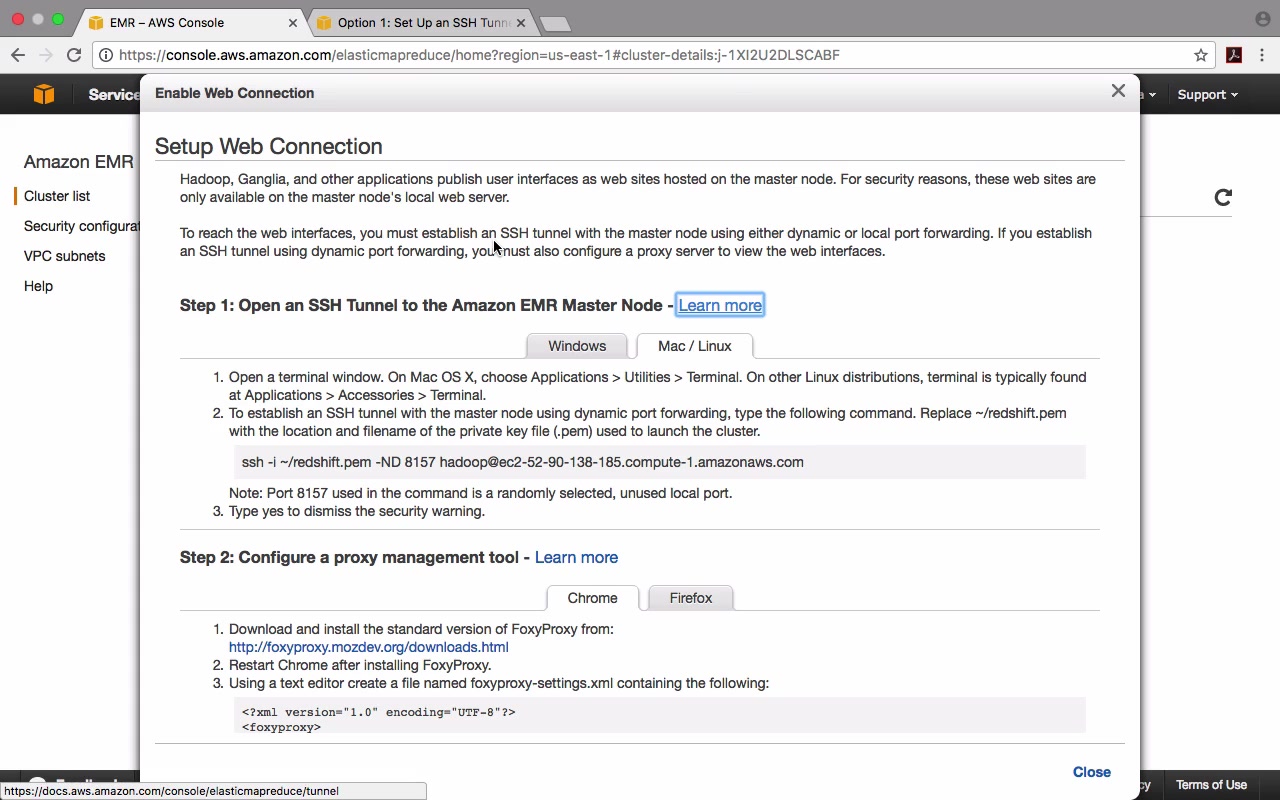Switch to the Option 1 SSH Tunnel browser tab
Image resolution: width=1280 pixels, height=800 pixels.
tap(423, 22)
